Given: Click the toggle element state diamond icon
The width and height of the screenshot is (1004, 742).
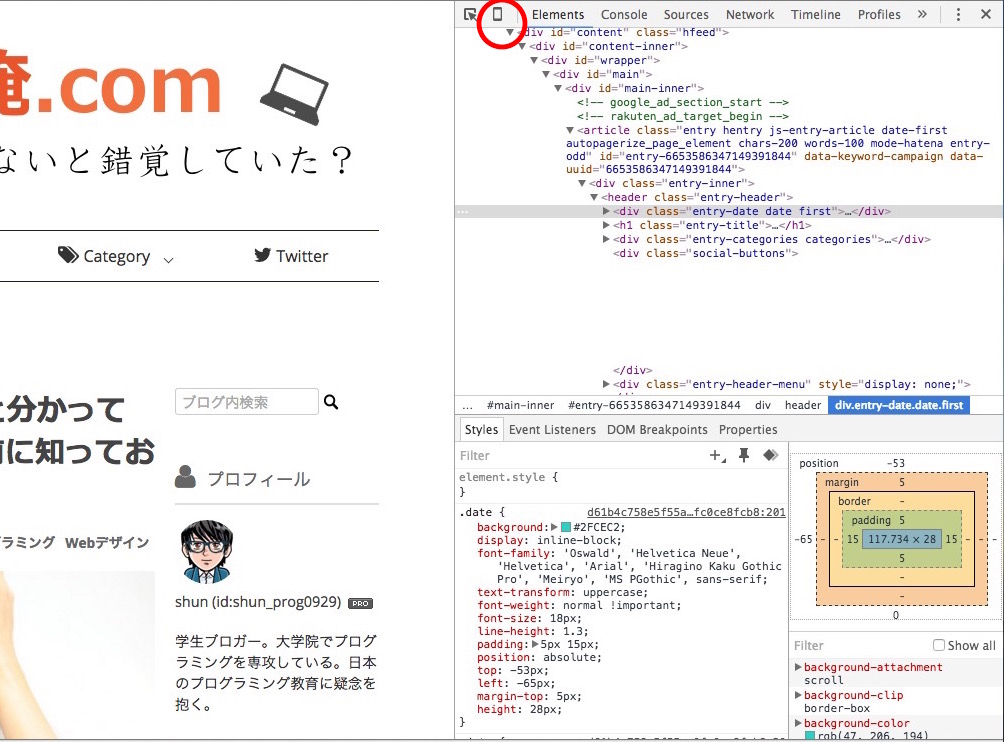Looking at the screenshot, I should coord(769,455).
